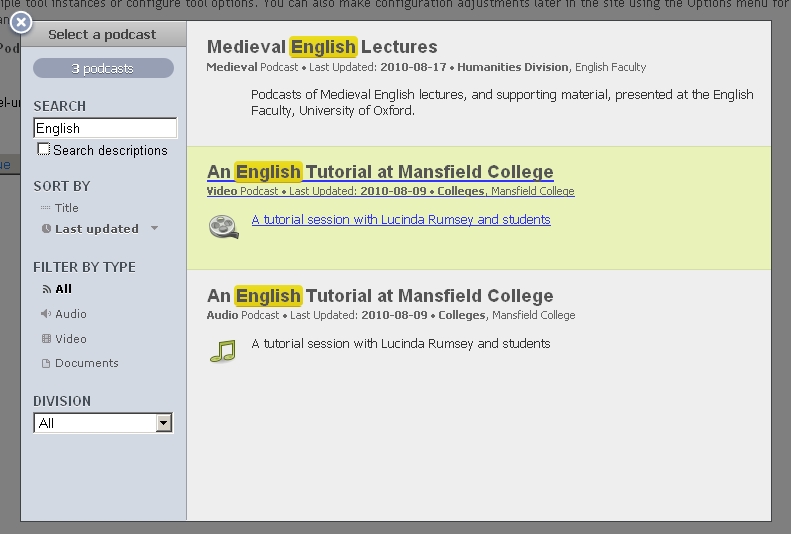Click the search field containing English
Viewport: 791px width, 534px height.
click(105, 128)
